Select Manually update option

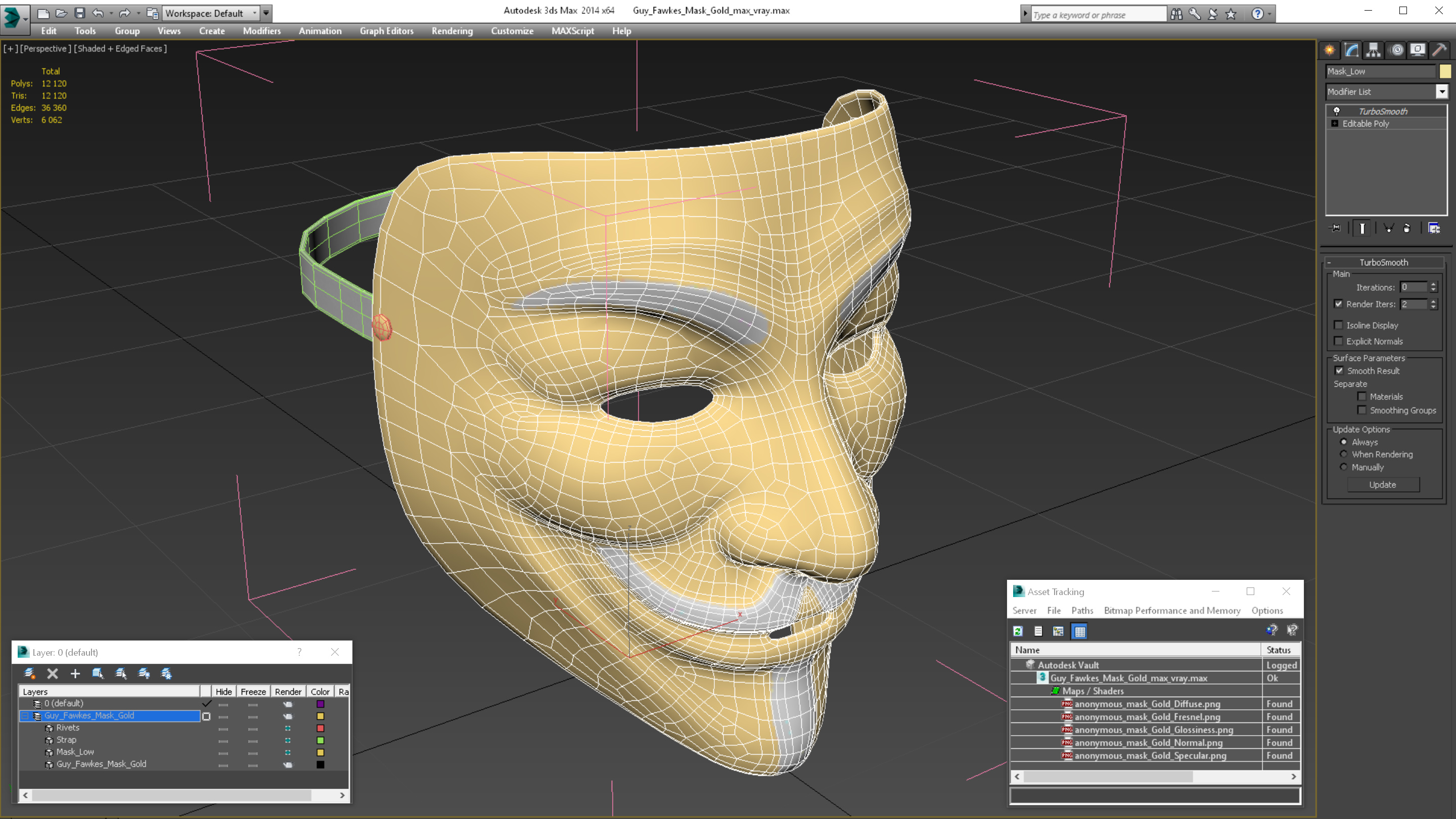tap(1344, 467)
